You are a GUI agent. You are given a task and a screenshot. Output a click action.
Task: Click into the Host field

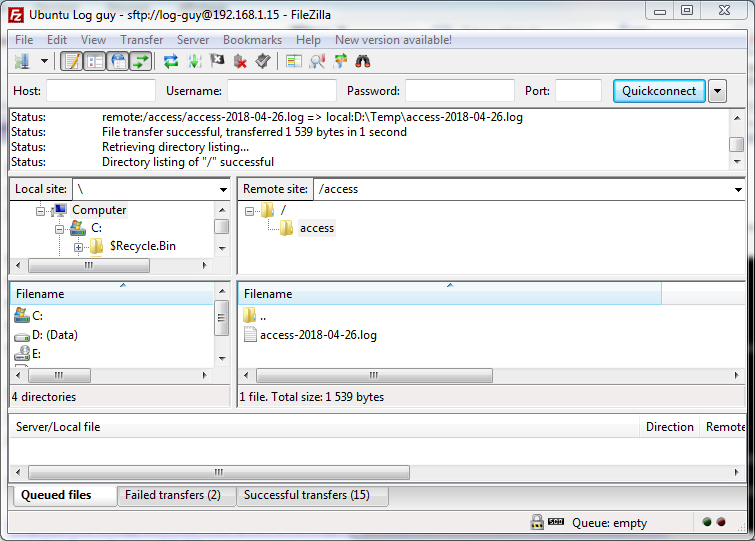[101, 91]
